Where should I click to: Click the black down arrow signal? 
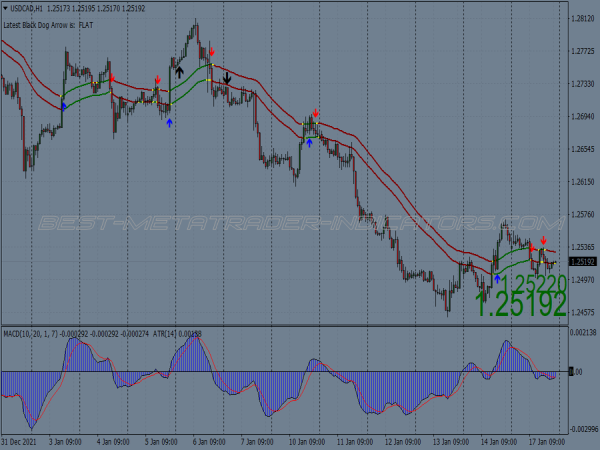tap(227, 78)
